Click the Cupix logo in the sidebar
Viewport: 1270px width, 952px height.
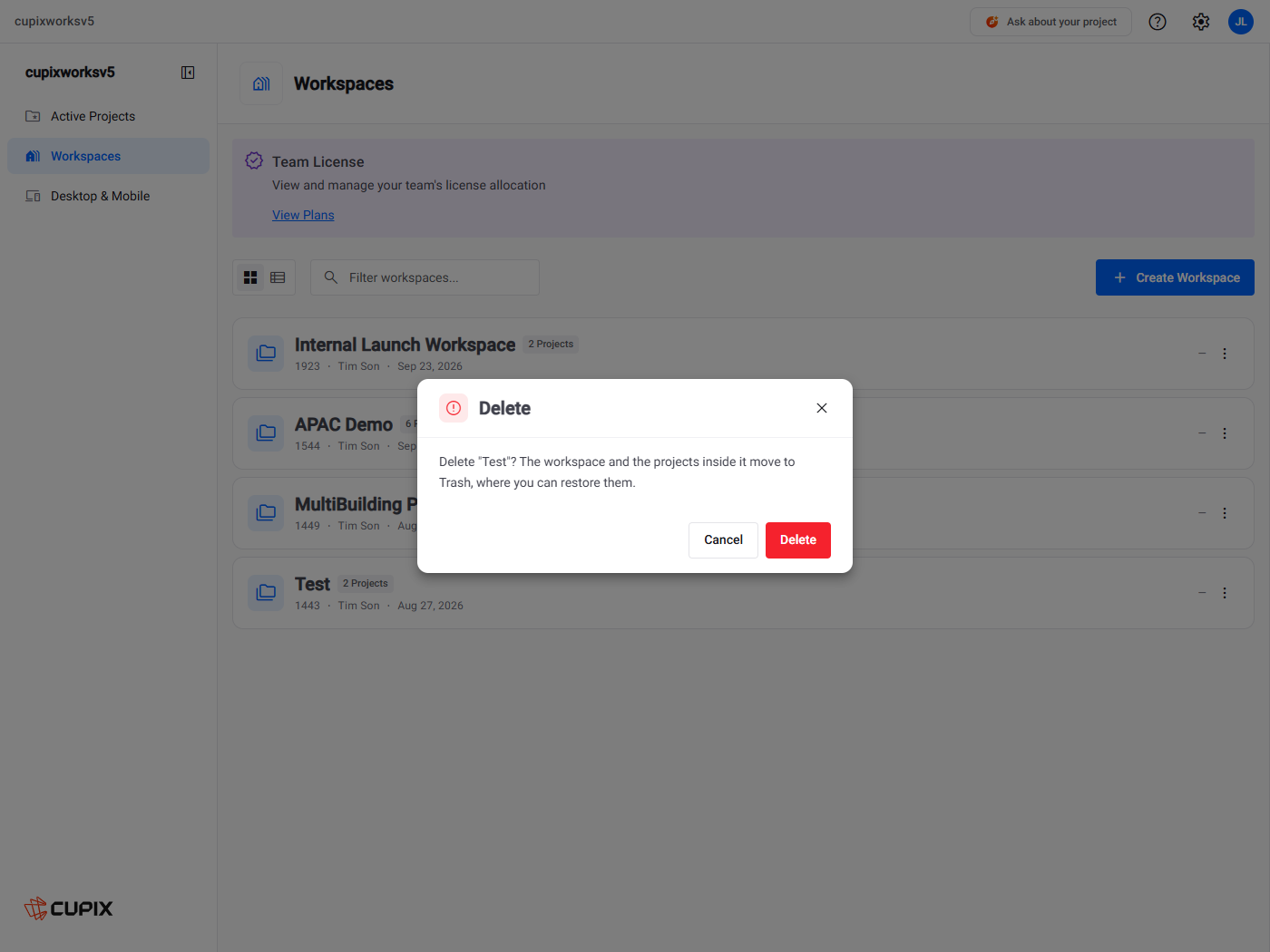coord(69,908)
